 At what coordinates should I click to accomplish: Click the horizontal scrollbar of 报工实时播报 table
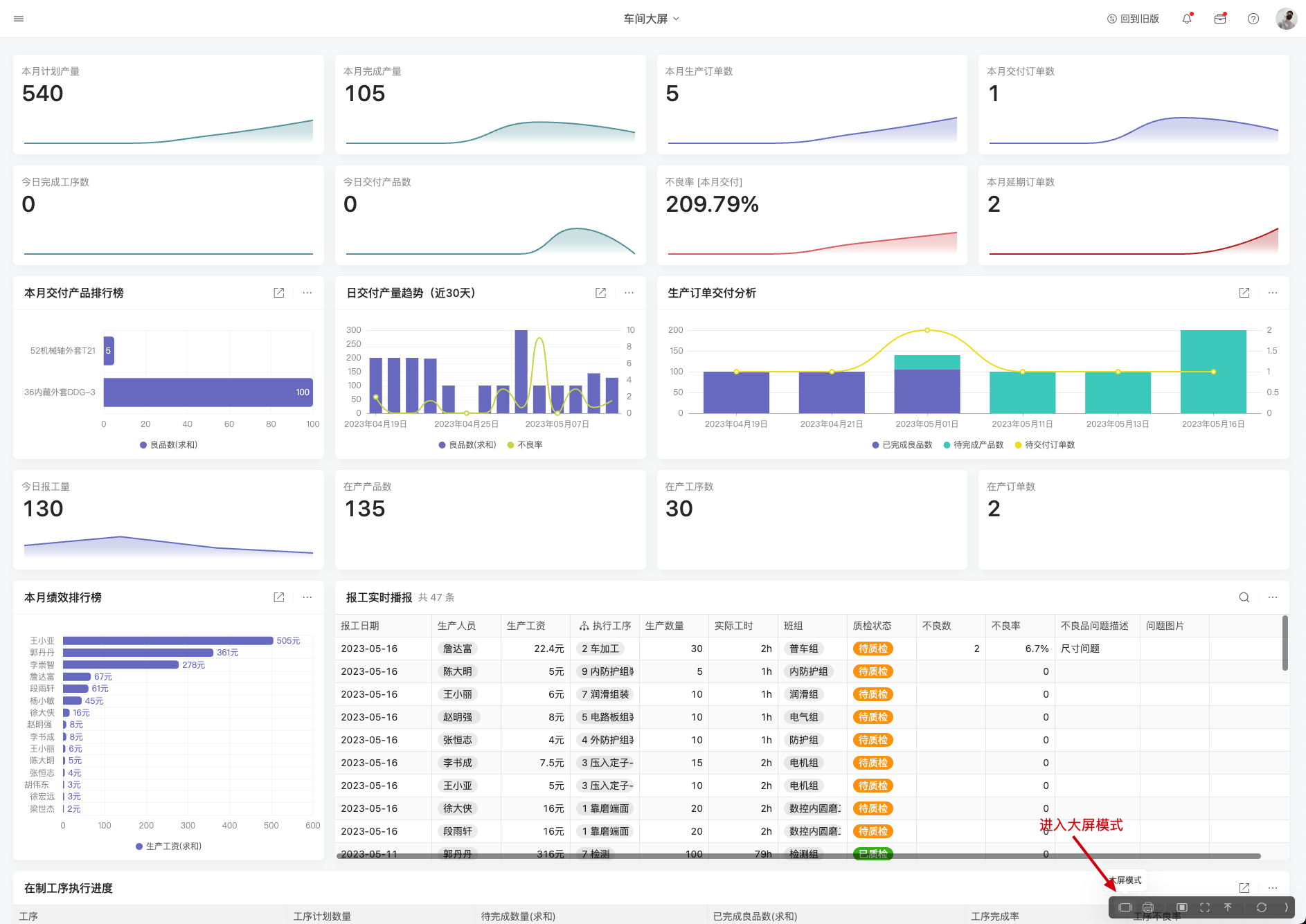(x=798, y=856)
